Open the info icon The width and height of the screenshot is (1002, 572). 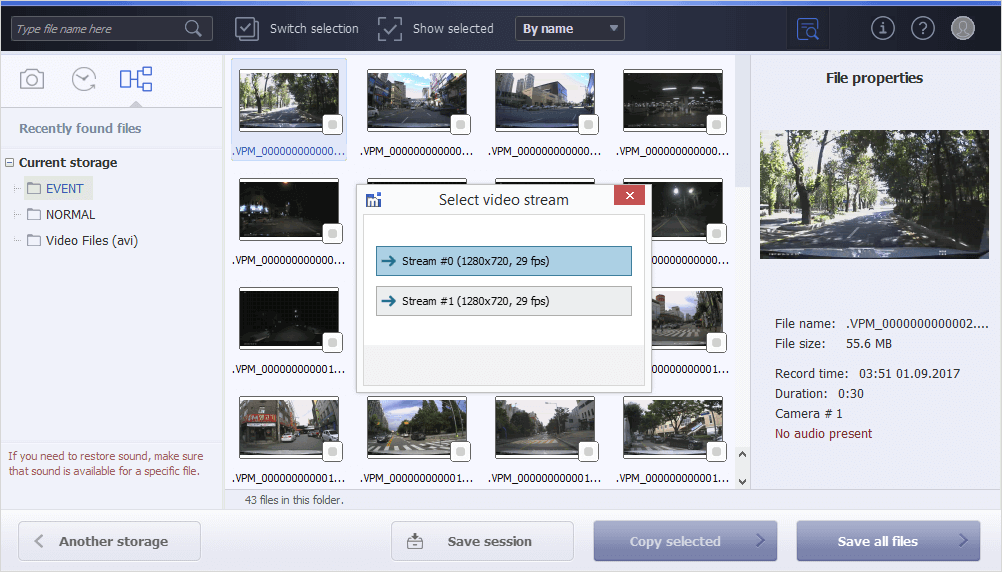tap(883, 28)
